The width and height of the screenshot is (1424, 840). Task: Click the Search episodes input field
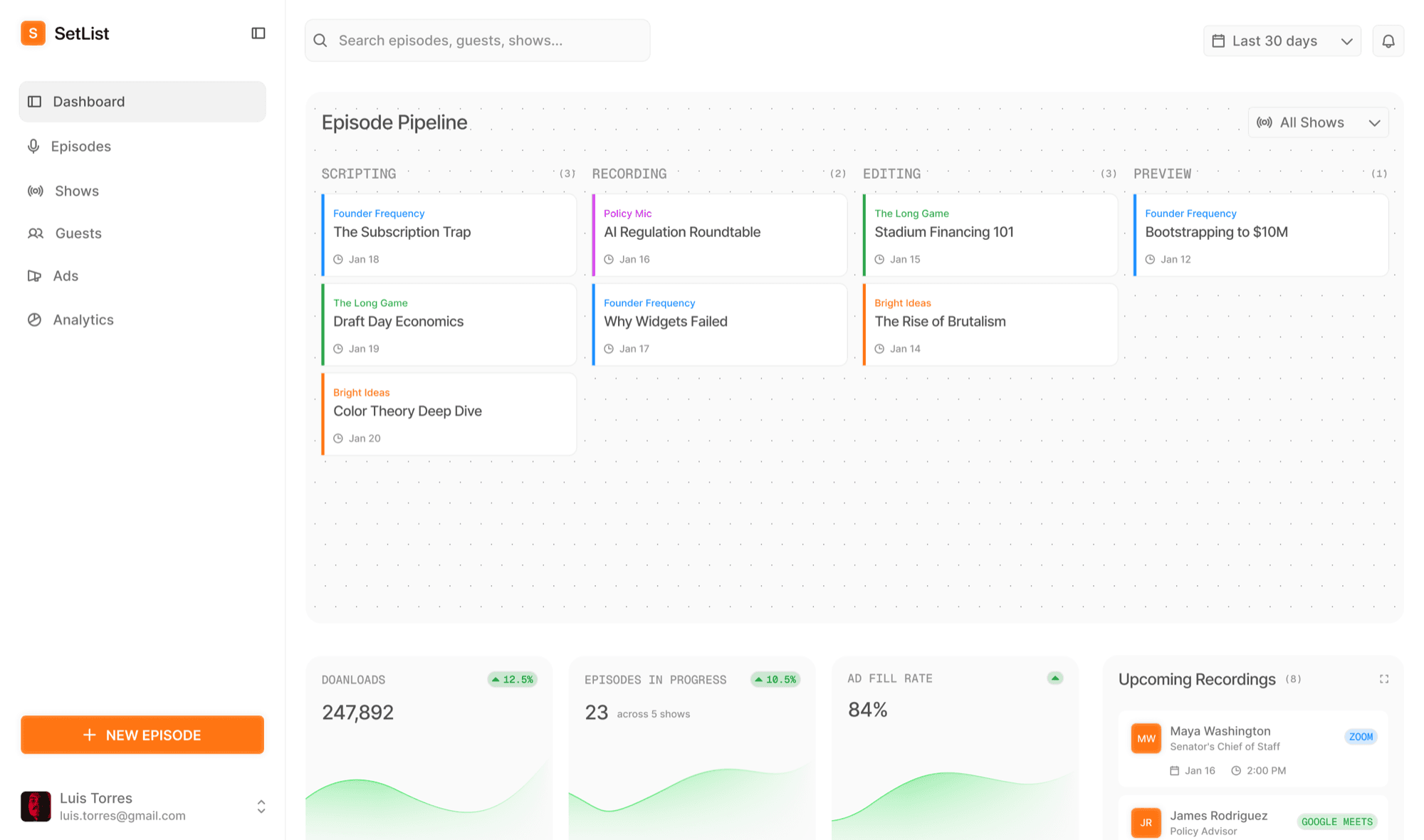477,41
